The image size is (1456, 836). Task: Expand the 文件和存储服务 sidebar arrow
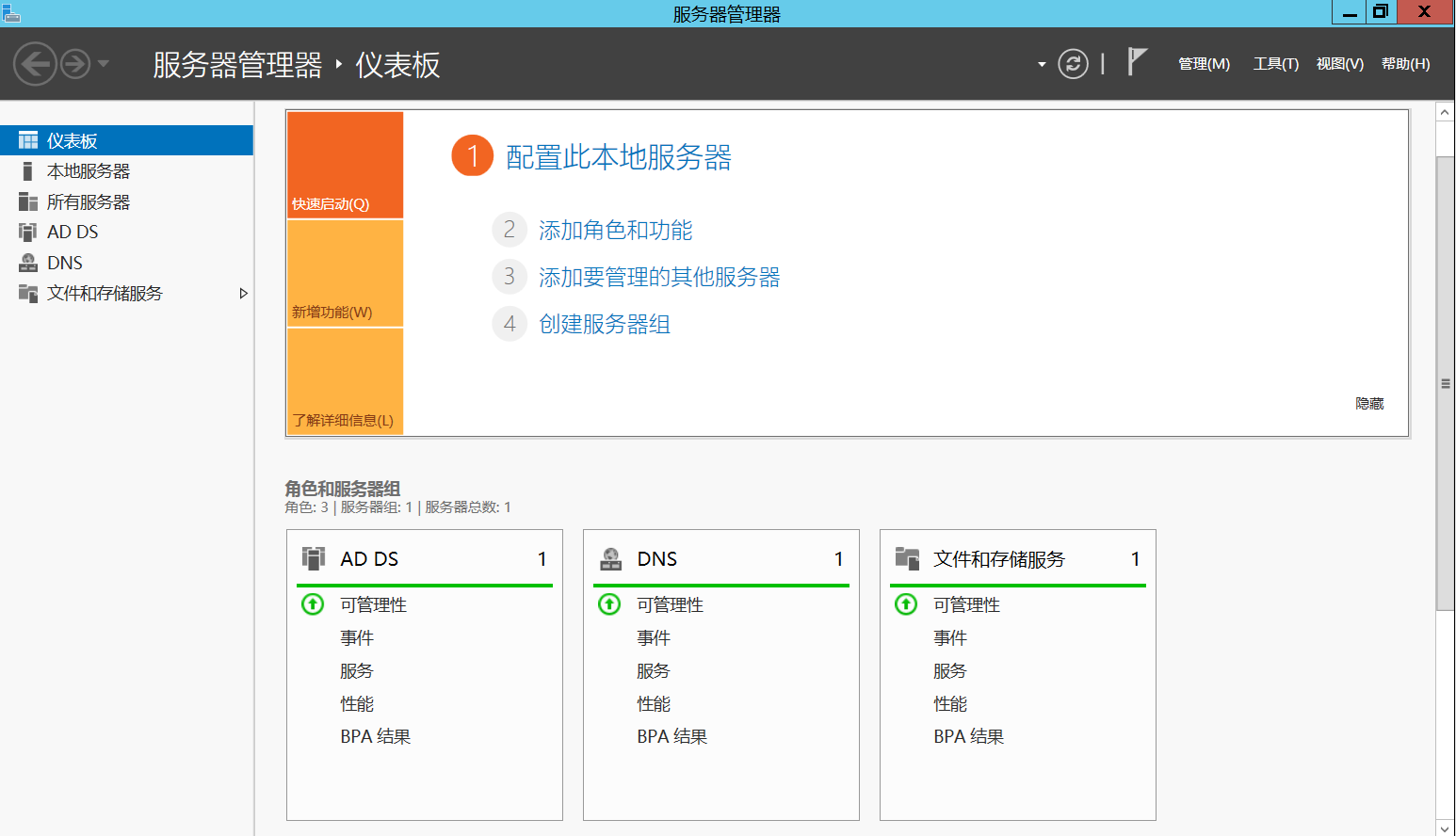tap(243, 294)
